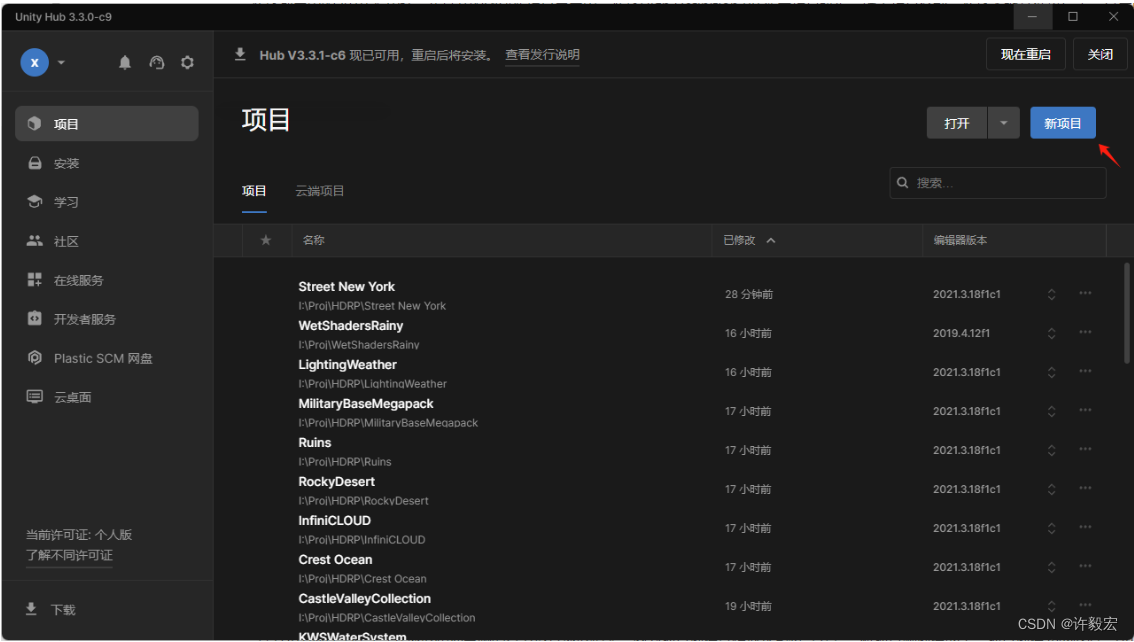Click the New Project button
The image size is (1134, 642).
[1062, 123]
